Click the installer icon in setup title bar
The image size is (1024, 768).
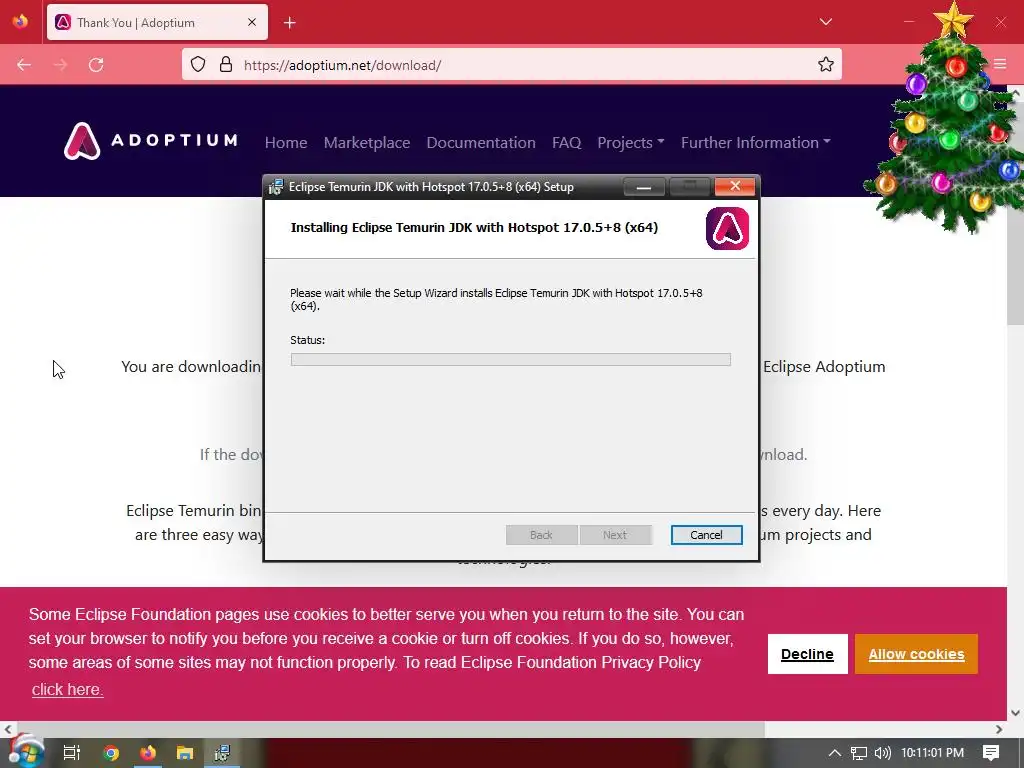pos(276,187)
